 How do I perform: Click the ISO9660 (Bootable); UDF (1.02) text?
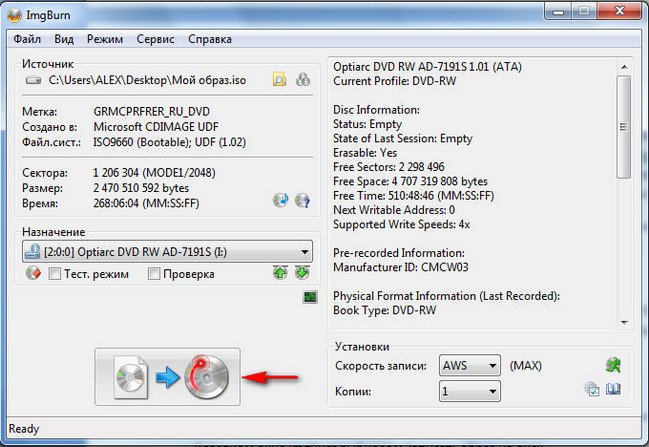169,142
